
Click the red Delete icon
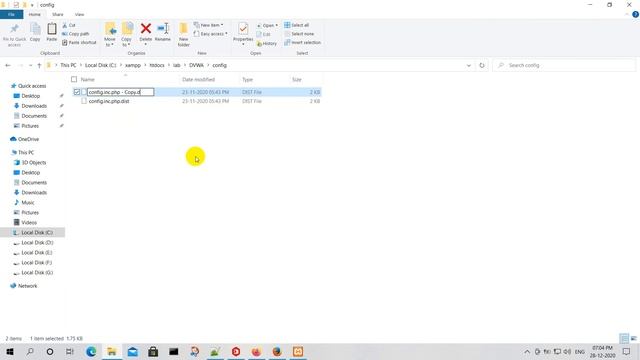click(x=146, y=29)
